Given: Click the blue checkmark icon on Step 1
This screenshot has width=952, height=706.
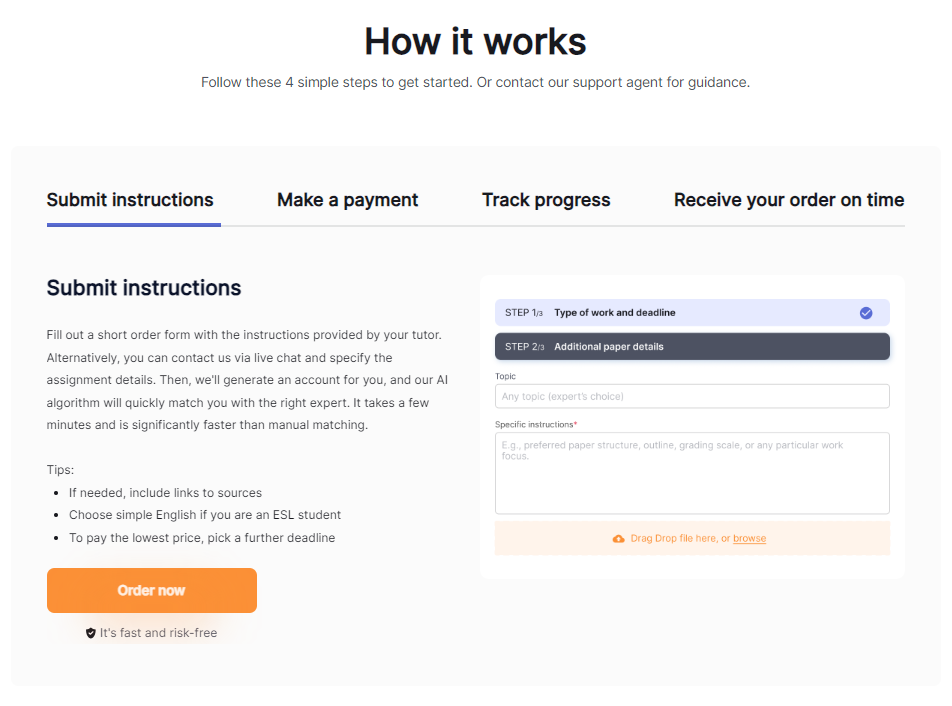Looking at the screenshot, I should coord(866,313).
